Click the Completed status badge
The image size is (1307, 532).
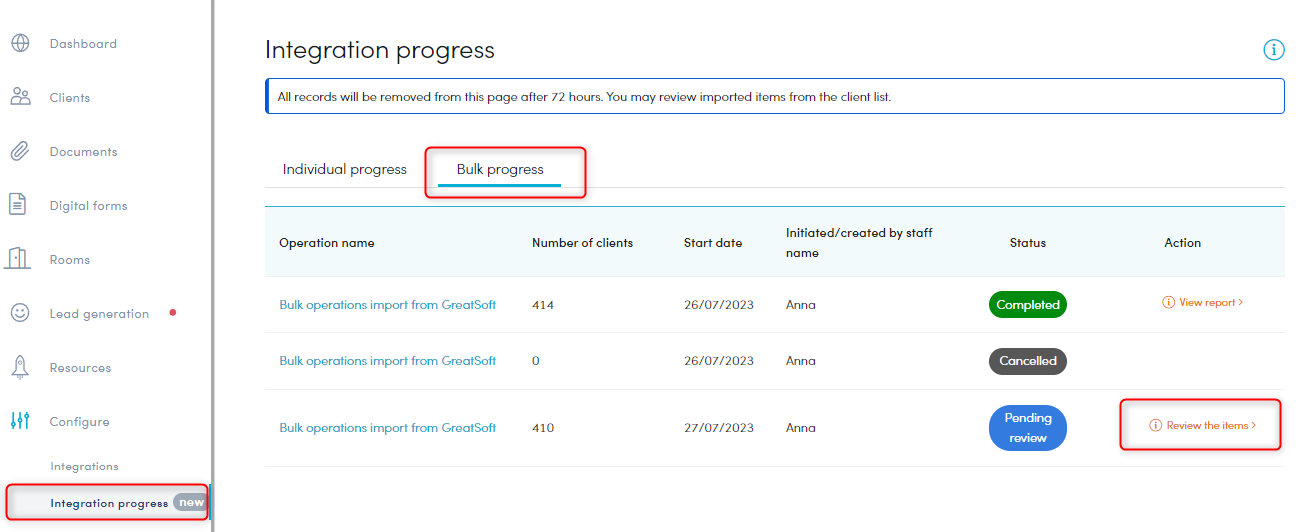pos(1028,305)
